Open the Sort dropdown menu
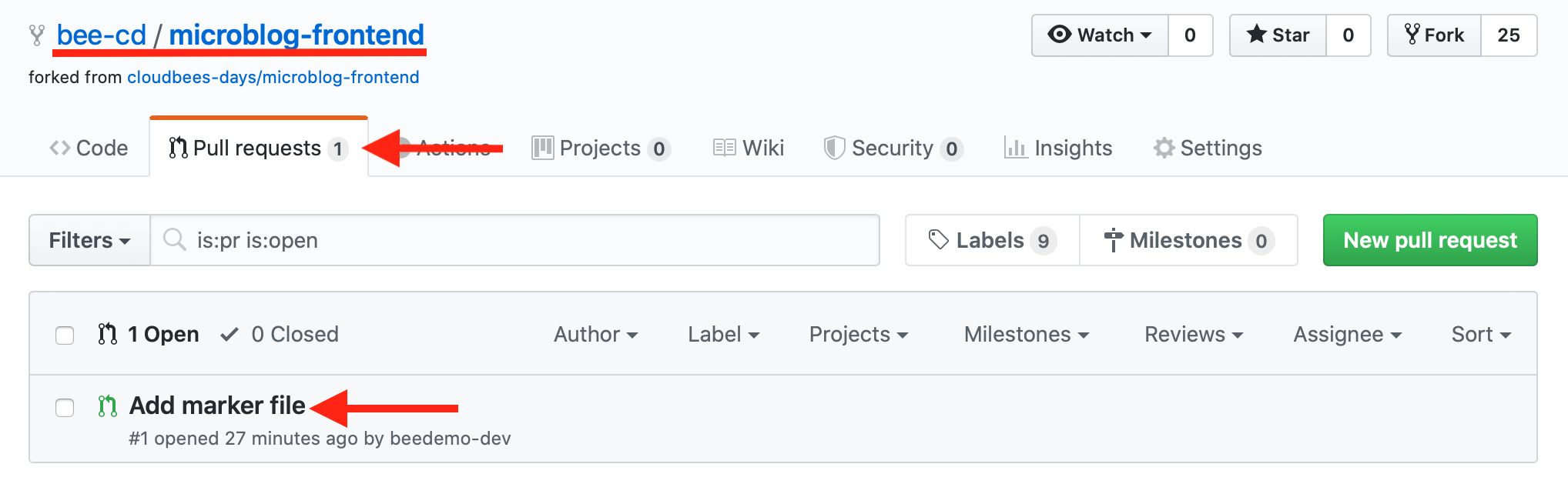Image resolution: width=1568 pixels, height=494 pixels. (1481, 334)
